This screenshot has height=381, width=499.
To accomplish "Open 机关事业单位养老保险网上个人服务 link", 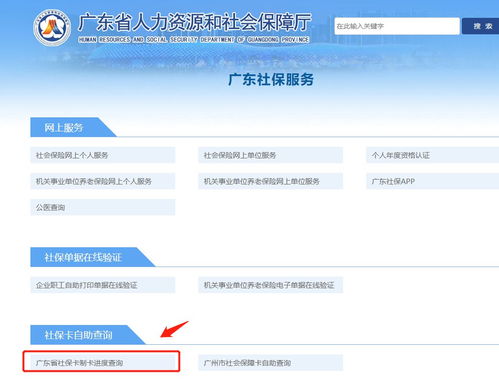I will click(x=103, y=181).
